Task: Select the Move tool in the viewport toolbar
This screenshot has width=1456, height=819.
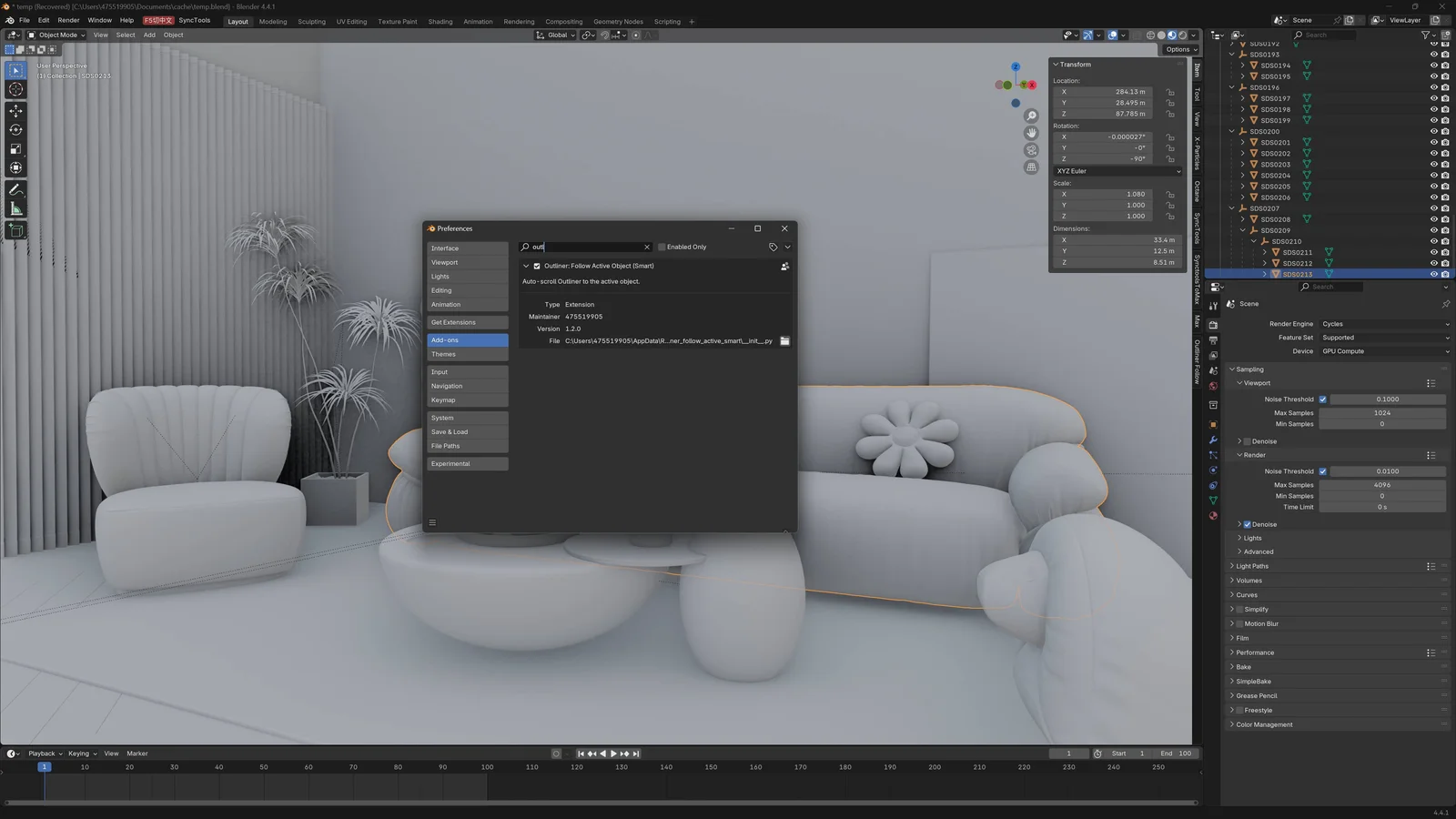Action: tap(15, 110)
